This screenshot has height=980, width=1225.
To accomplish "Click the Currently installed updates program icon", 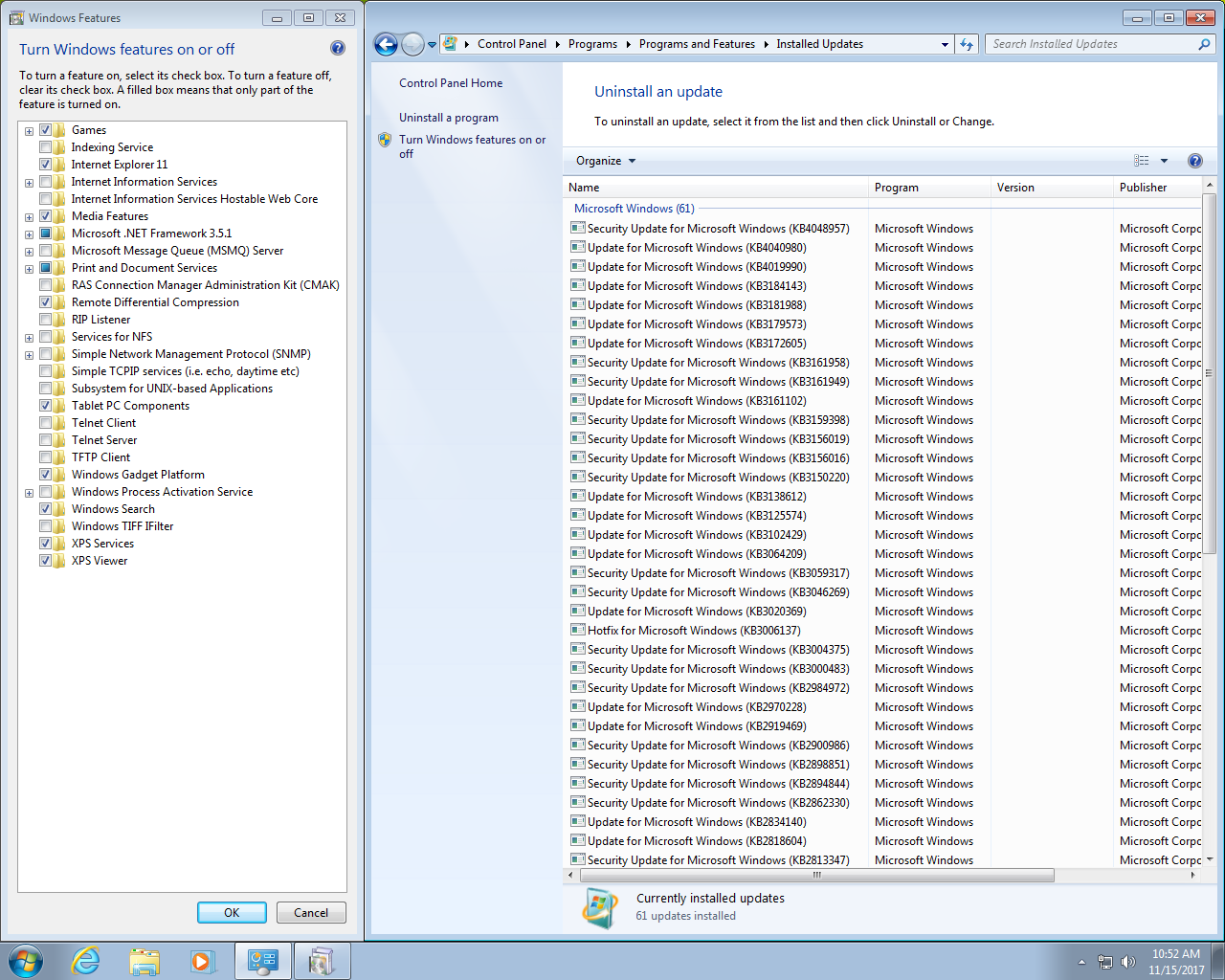I will point(600,907).
